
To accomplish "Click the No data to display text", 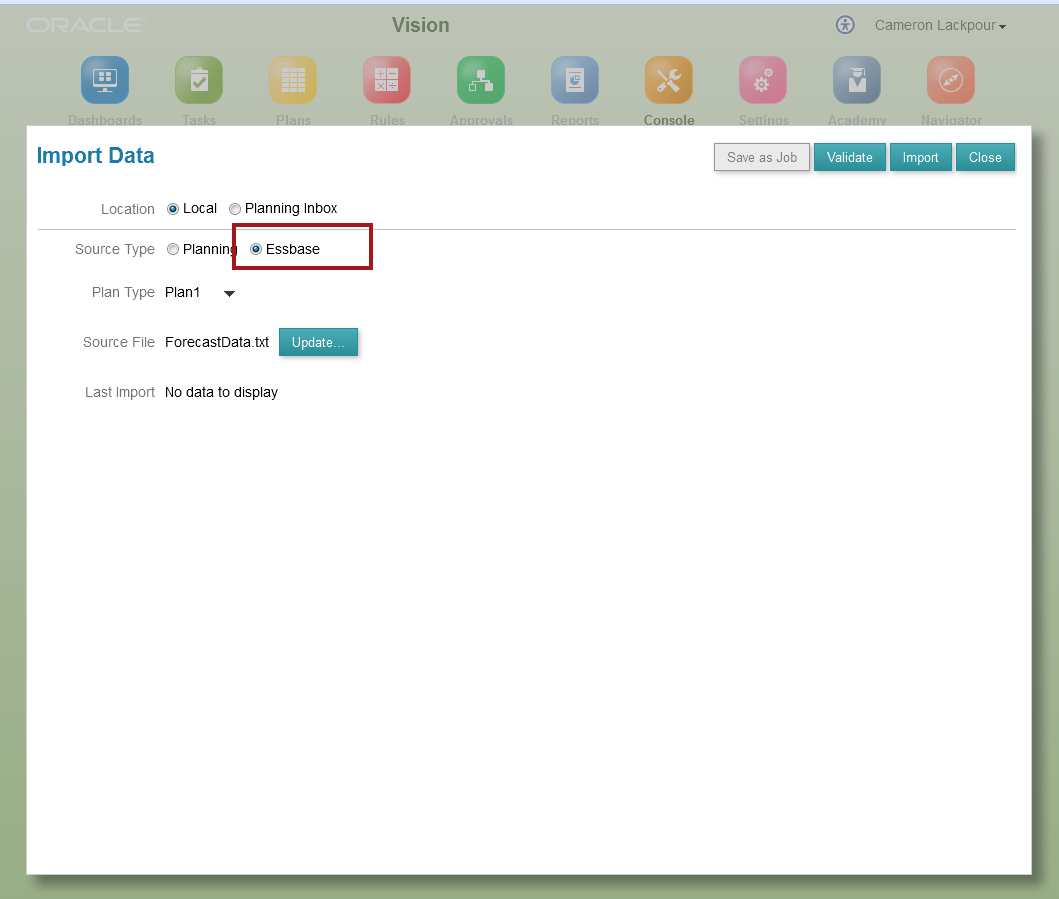I will point(222,392).
